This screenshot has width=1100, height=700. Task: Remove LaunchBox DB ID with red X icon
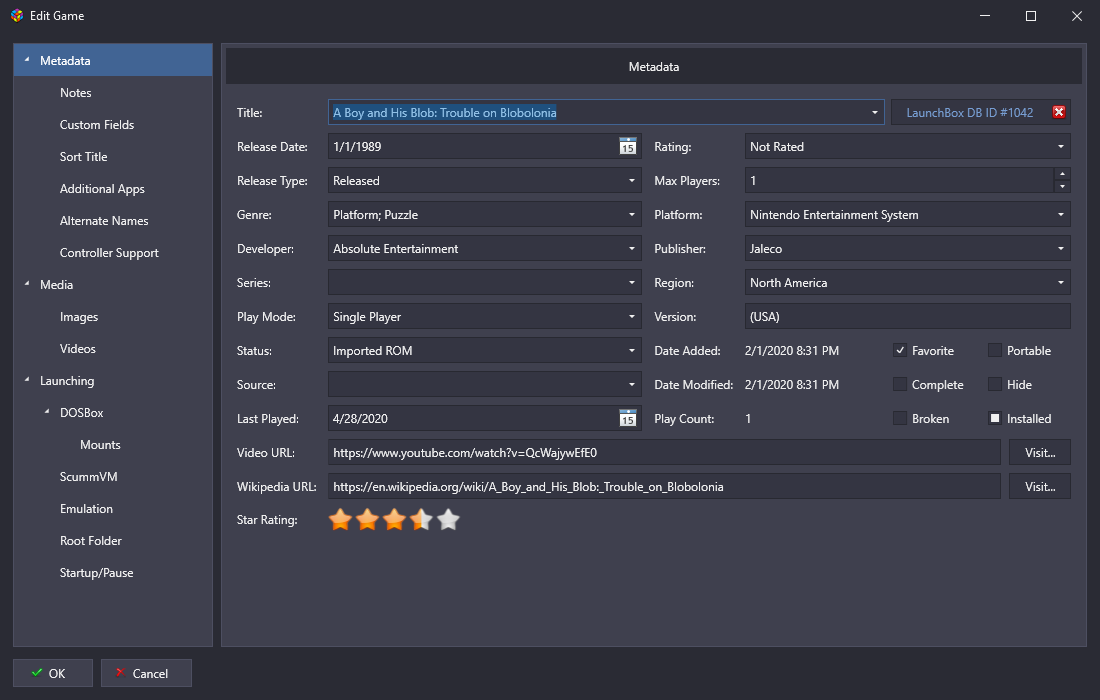point(1059,112)
